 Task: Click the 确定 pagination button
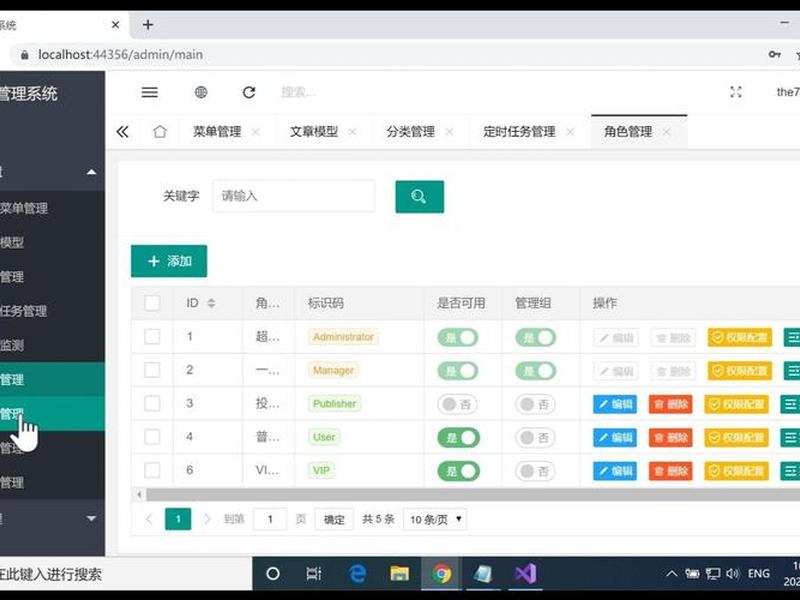click(334, 519)
